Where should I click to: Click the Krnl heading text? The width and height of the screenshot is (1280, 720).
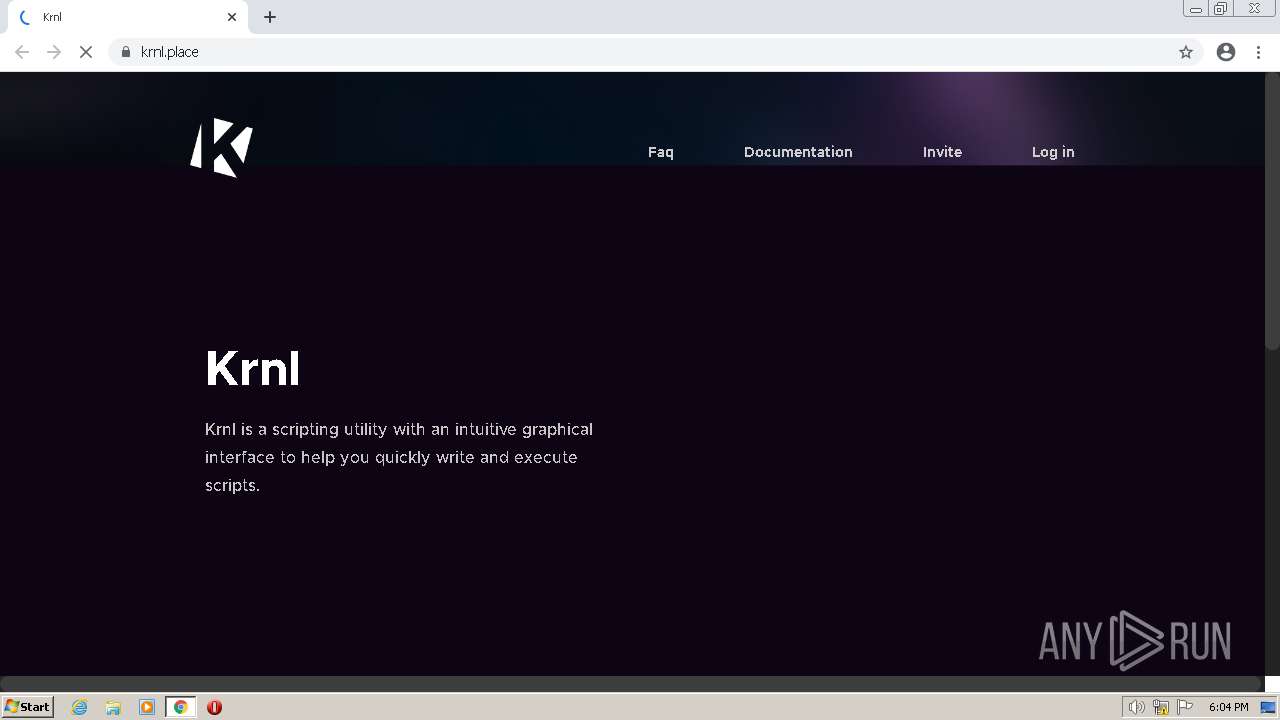[x=252, y=369]
